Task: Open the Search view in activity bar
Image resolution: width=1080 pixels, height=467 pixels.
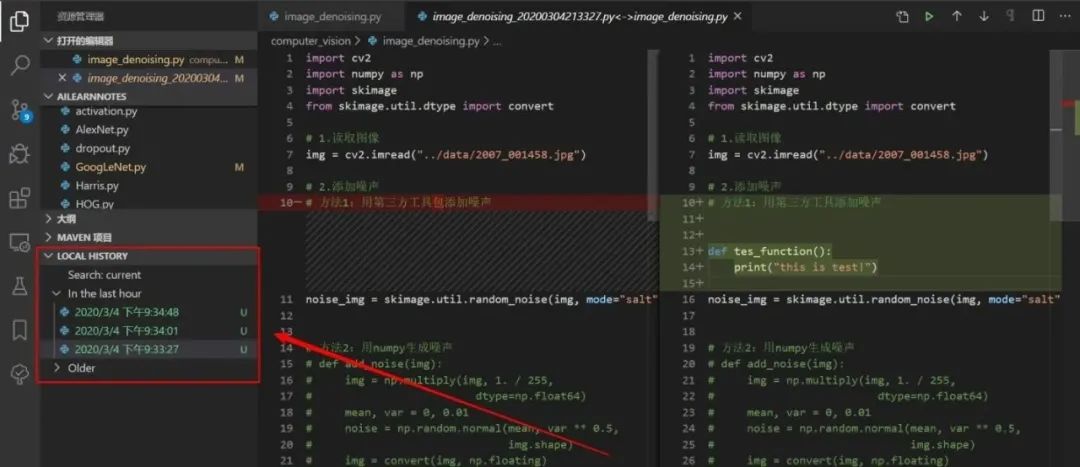Action: 20,65
